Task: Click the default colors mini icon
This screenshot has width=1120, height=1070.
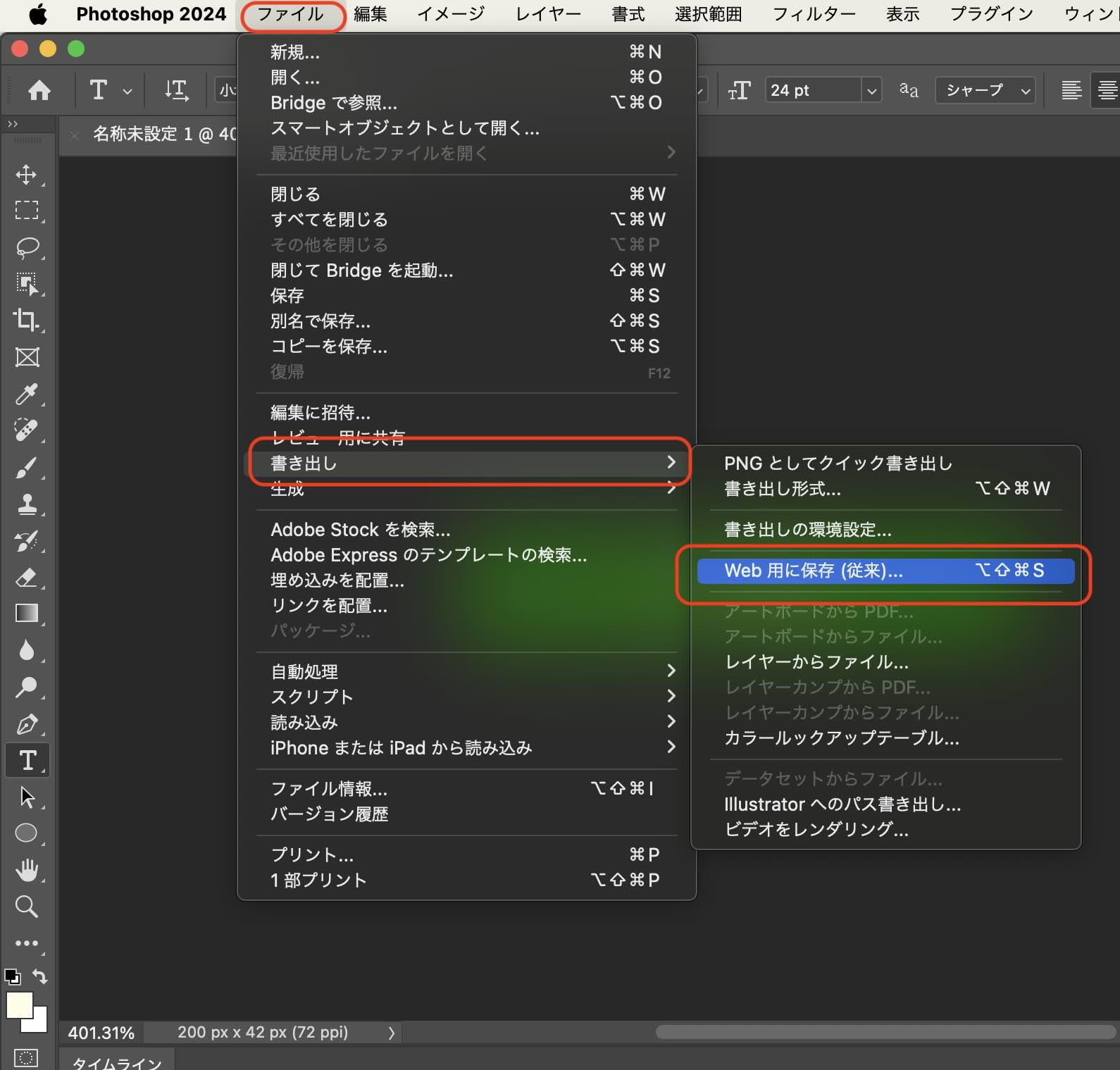Action: pos(12,976)
